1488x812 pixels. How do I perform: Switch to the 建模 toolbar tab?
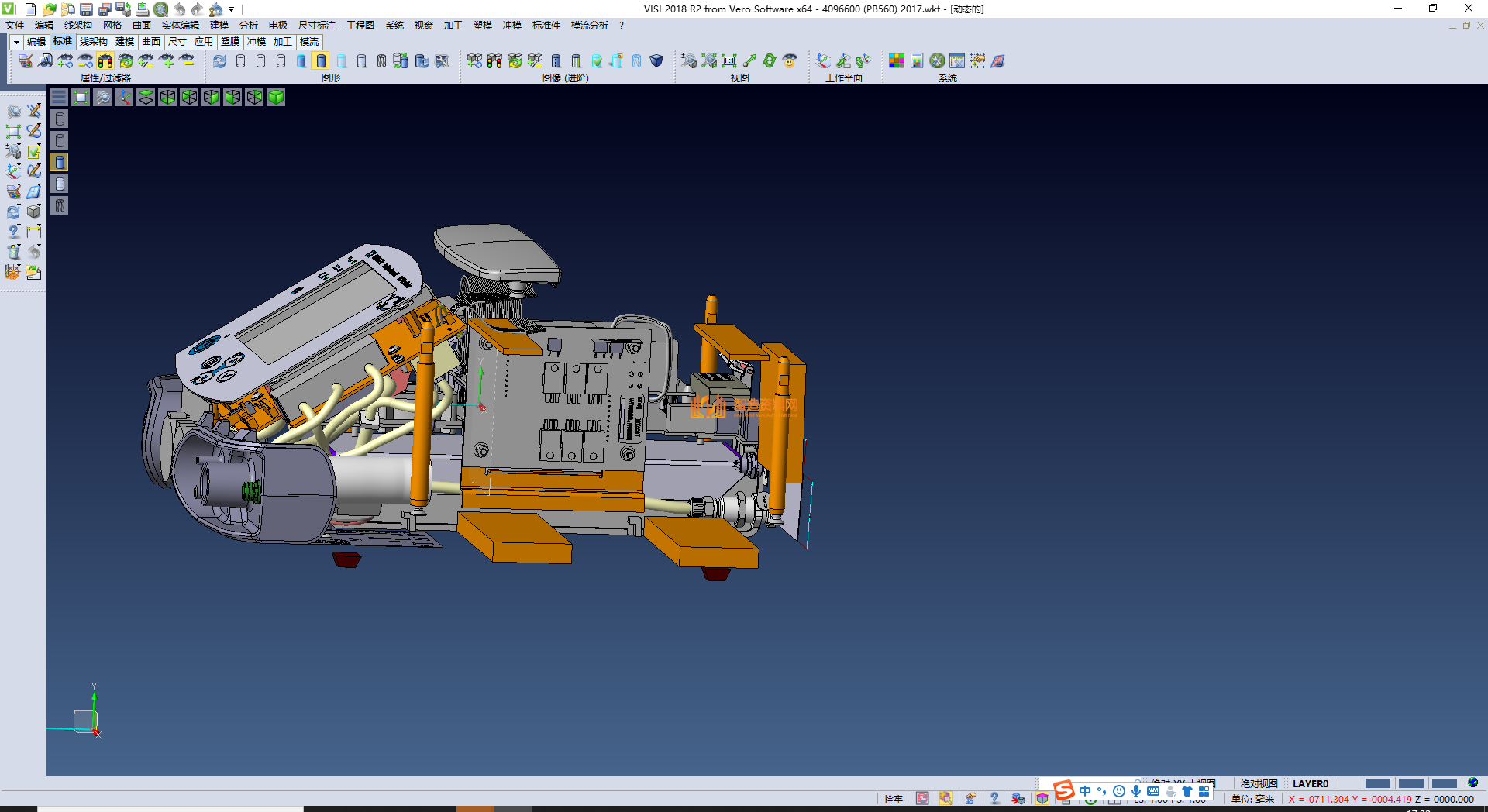124,42
